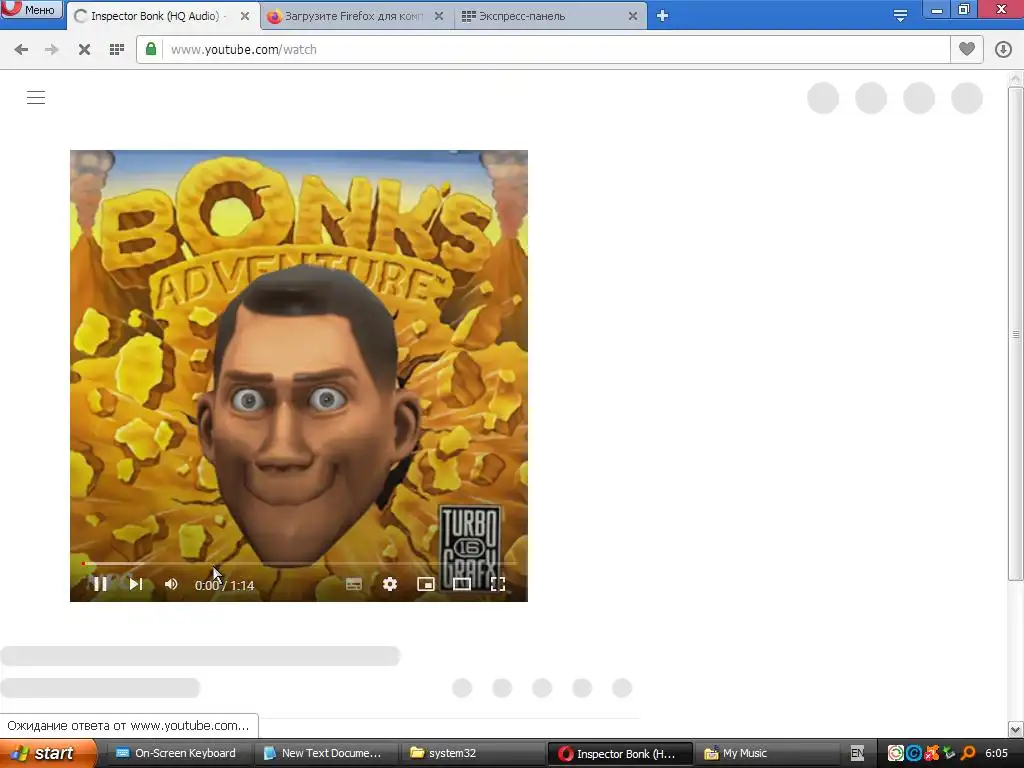This screenshot has width=1024, height=768.
Task: Pause the Inspector Bonk video
Action: tap(100, 584)
